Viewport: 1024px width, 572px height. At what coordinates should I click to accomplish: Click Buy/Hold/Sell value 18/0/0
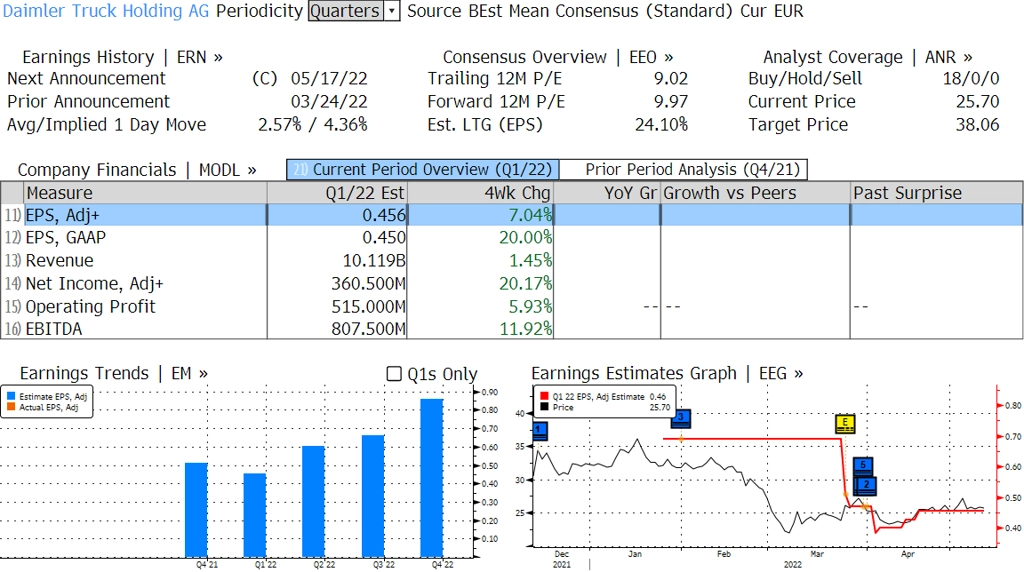click(971, 79)
